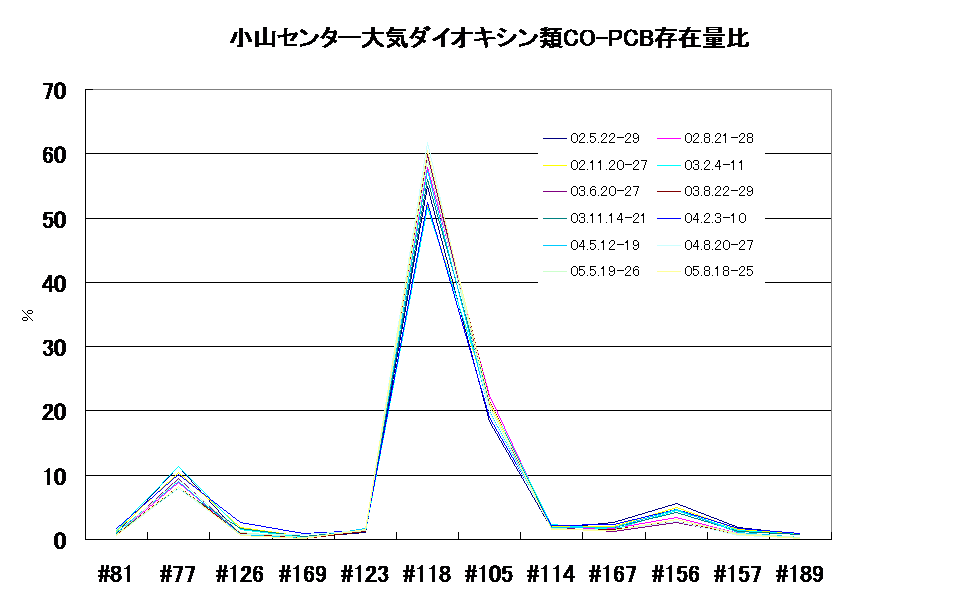Click the tallest peak of the line chart

(x=428, y=150)
